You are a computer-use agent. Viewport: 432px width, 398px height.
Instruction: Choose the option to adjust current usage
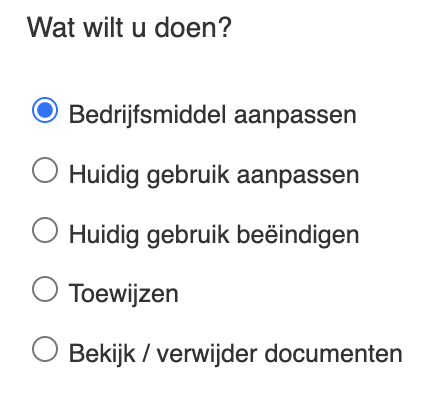click(x=45, y=170)
